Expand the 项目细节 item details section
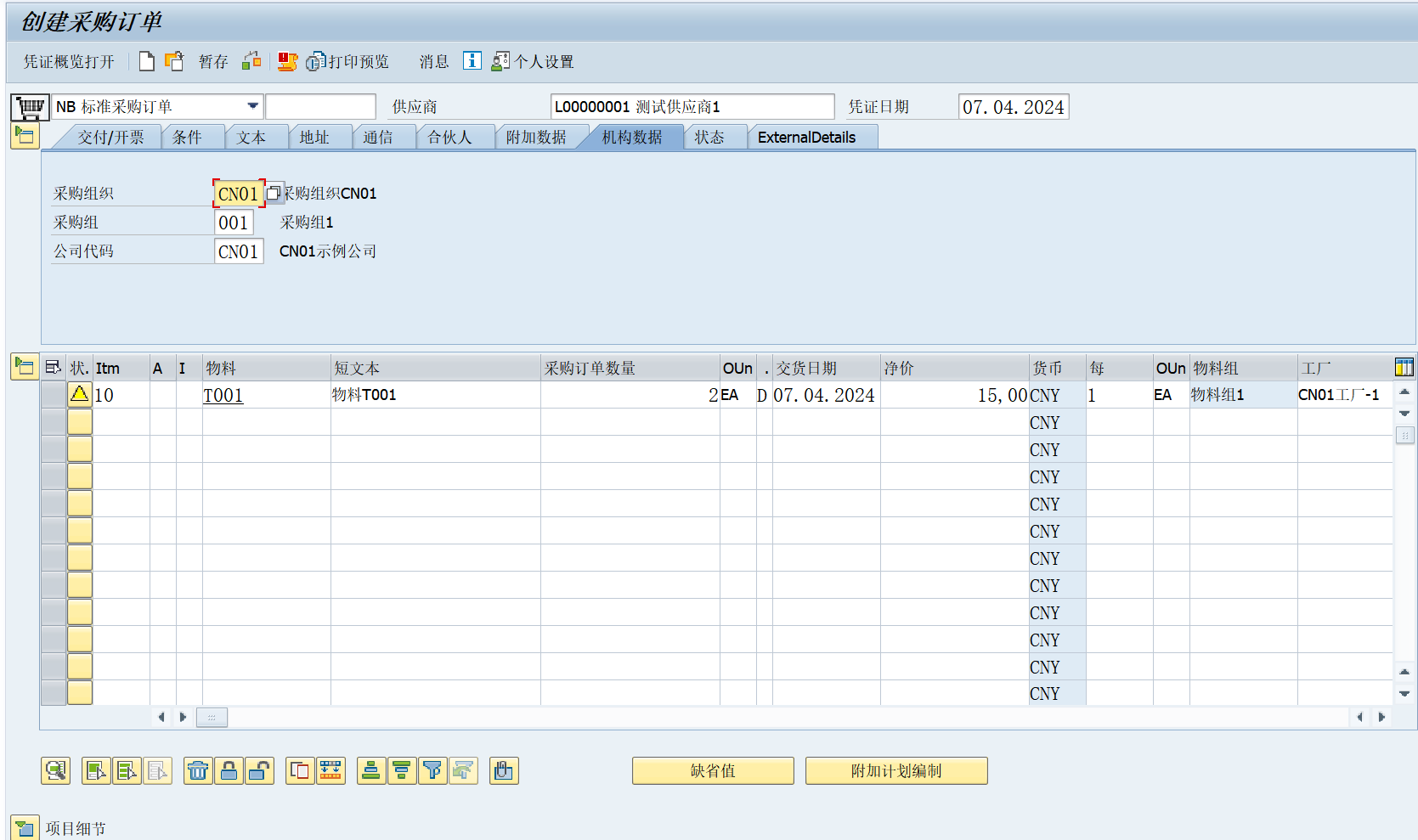 [x=25, y=828]
